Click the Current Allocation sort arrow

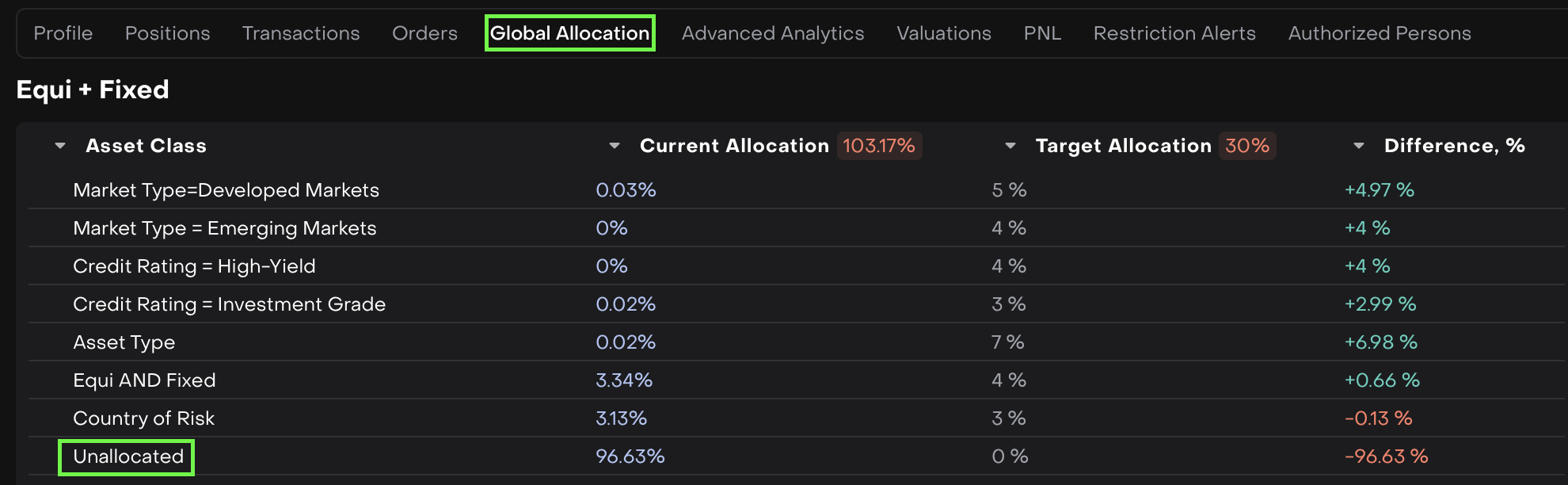pyautogui.click(x=615, y=146)
